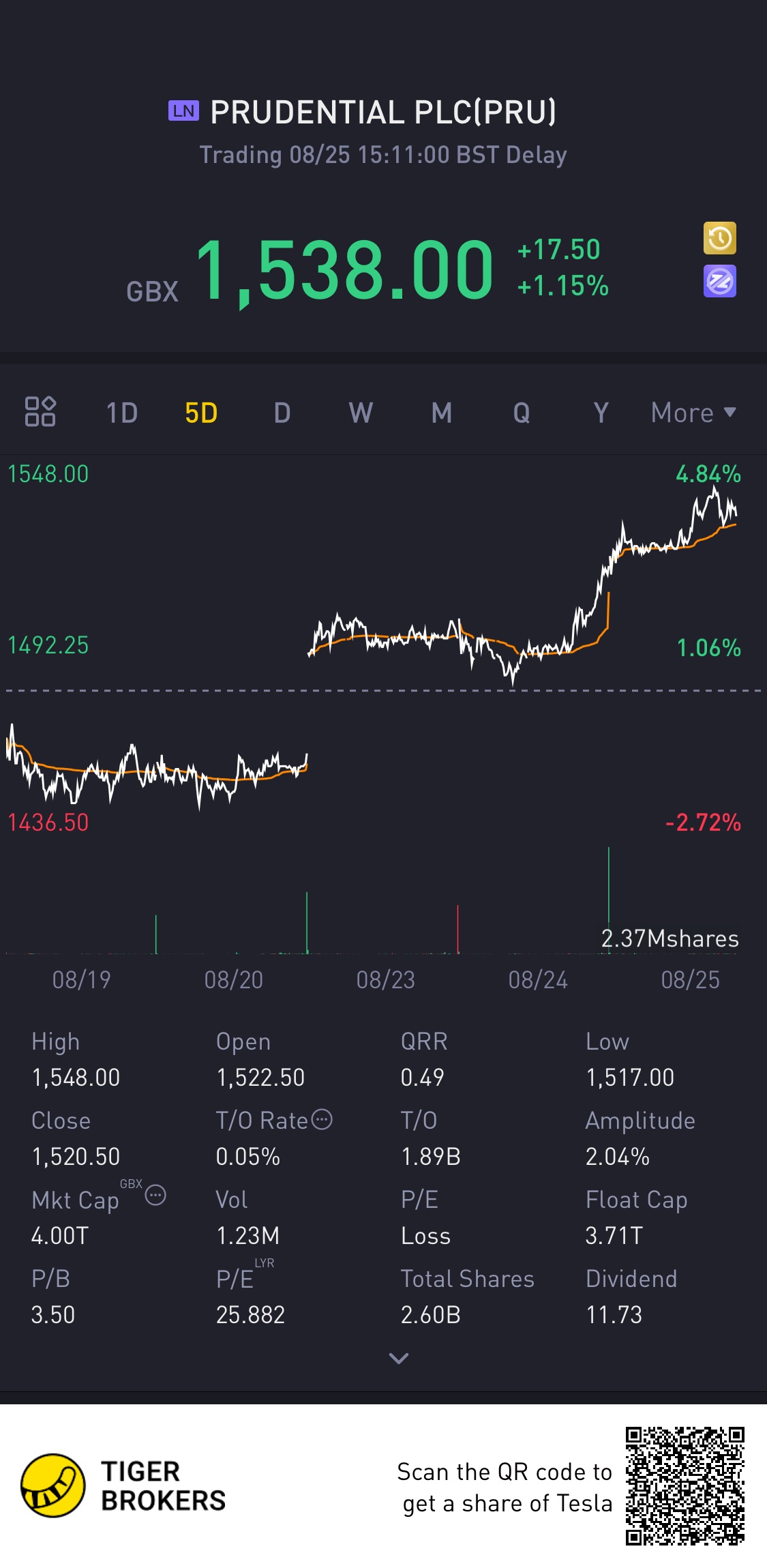
Task: Switch to W weekly chart
Action: 361,413
